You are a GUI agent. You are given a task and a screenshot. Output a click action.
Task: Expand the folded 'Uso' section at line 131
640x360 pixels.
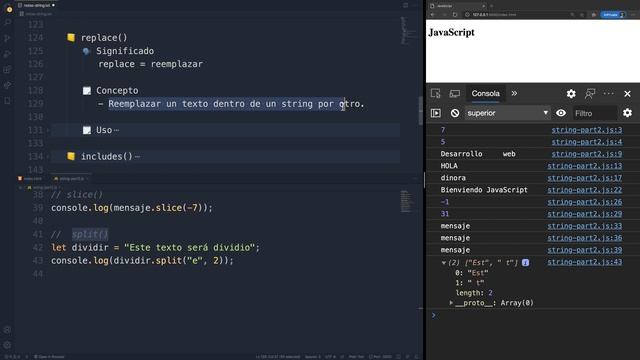pyautogui.click(x=48, y=130)
